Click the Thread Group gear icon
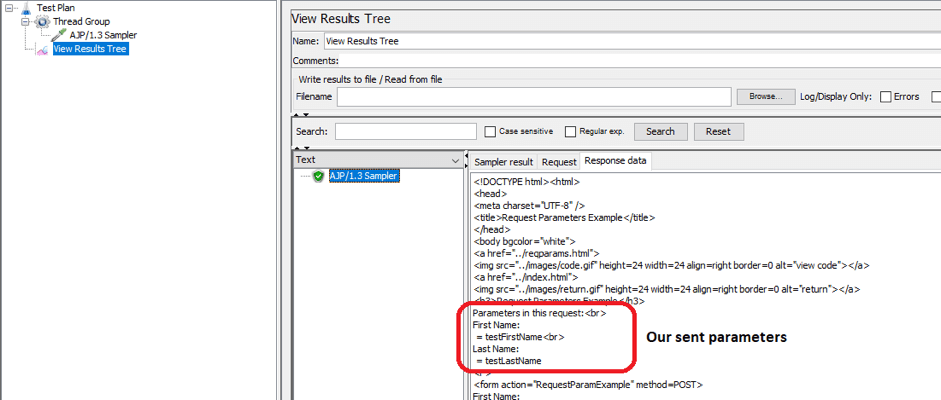Image resolution: width=941 pixels, height=400 pixels. (42, 21)
